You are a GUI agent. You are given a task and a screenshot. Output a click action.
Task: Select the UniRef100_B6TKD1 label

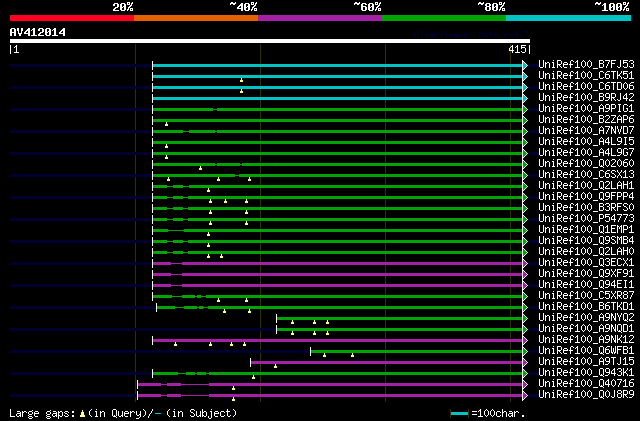tap(586, 307)
